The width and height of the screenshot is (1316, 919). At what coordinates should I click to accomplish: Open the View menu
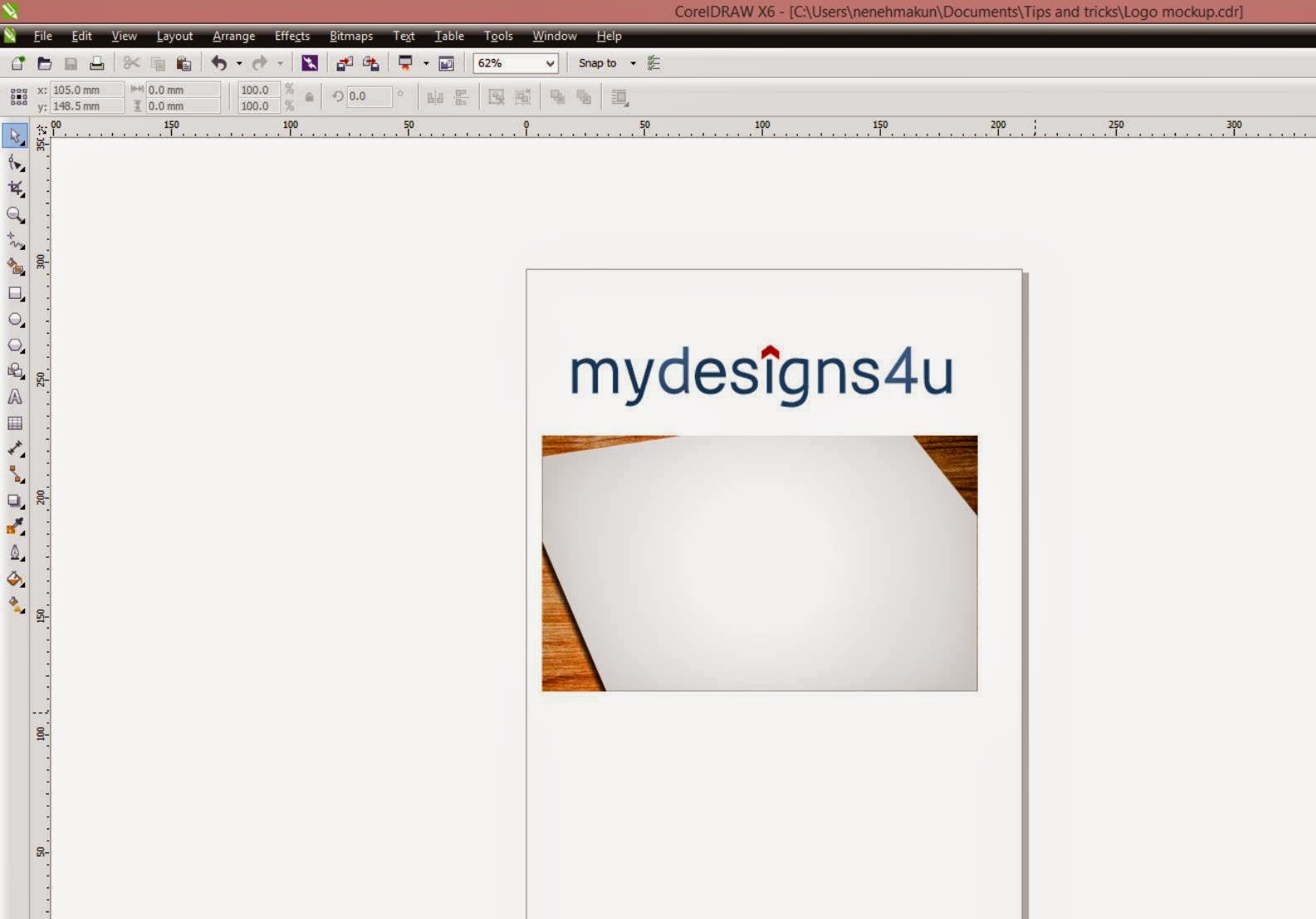(x=124, y=36)
